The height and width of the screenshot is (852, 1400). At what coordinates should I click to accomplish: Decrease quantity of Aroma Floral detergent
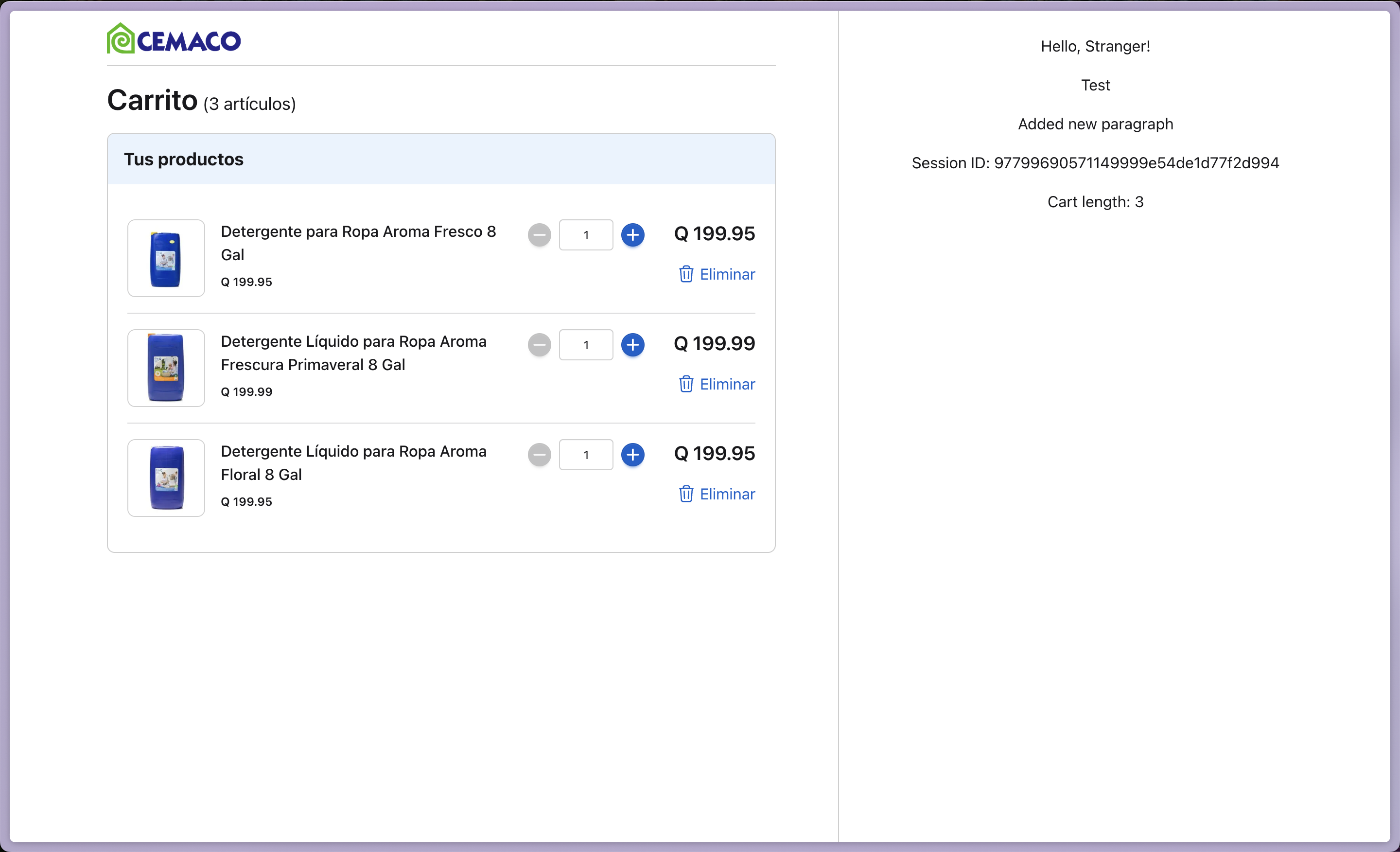539,455
